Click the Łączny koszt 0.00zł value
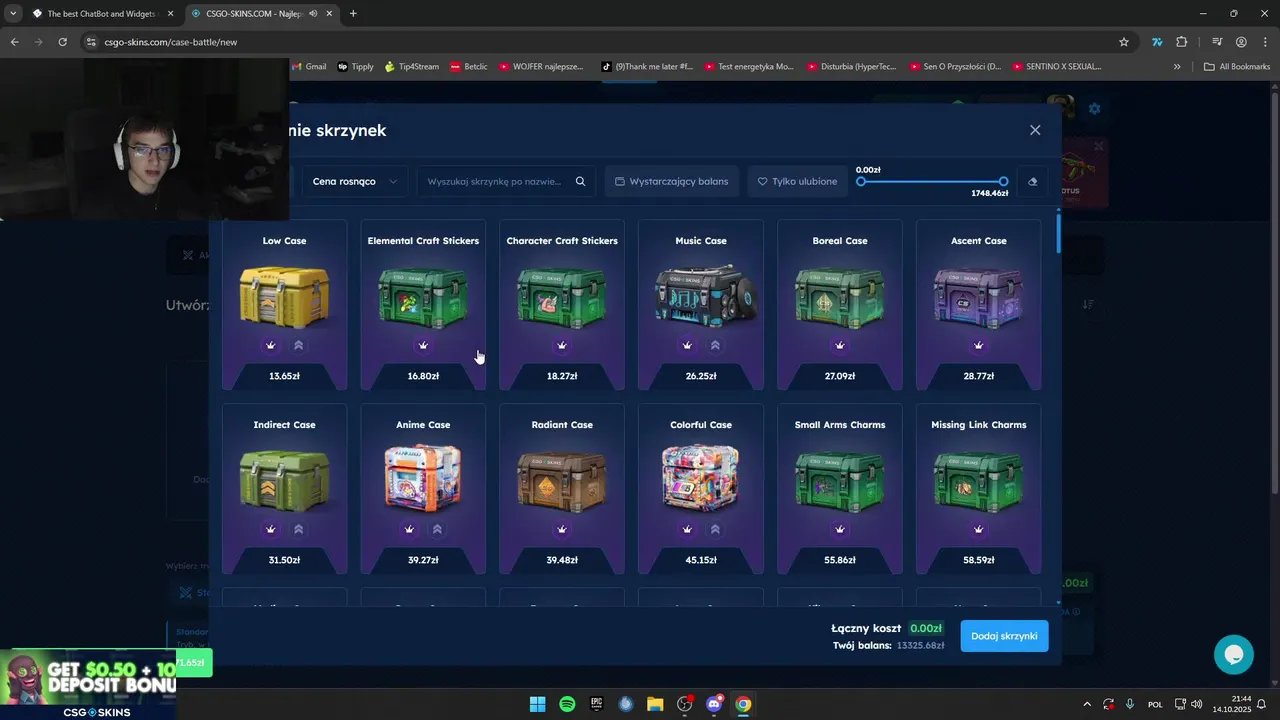The height and width of the screenshot is (720, 1280). point(926,628)
